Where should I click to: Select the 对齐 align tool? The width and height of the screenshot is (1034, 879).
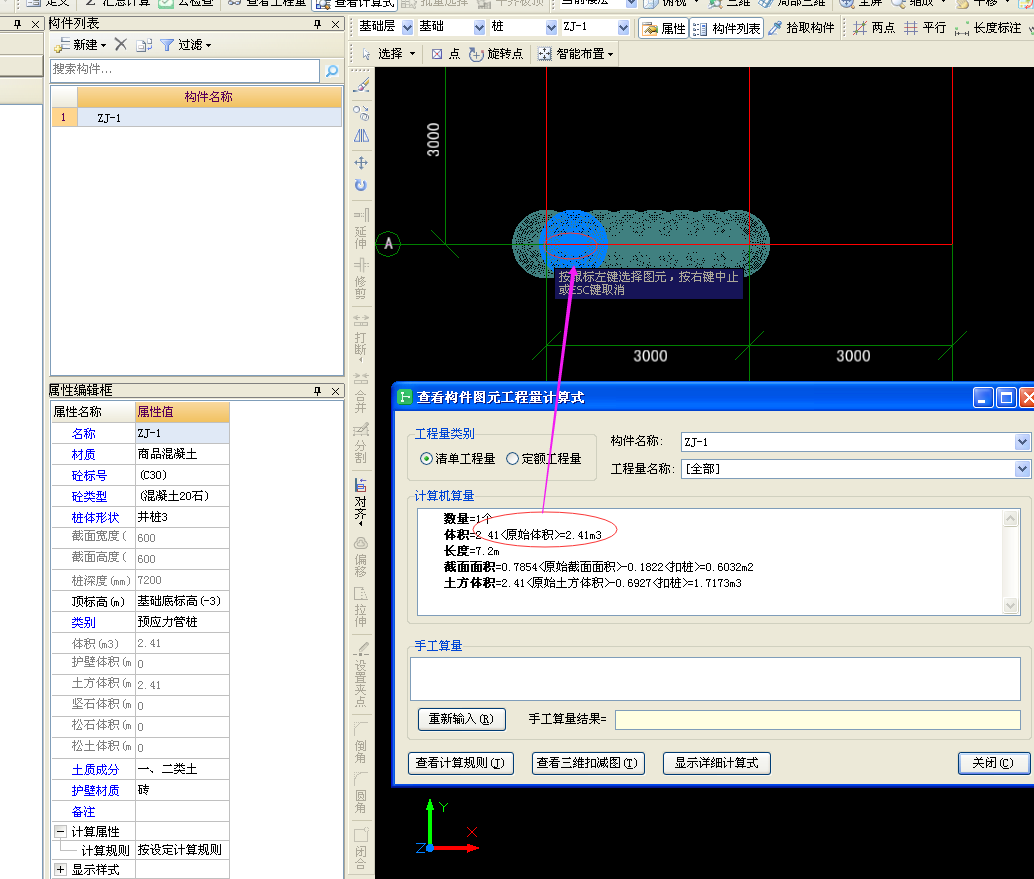point(361,501)
